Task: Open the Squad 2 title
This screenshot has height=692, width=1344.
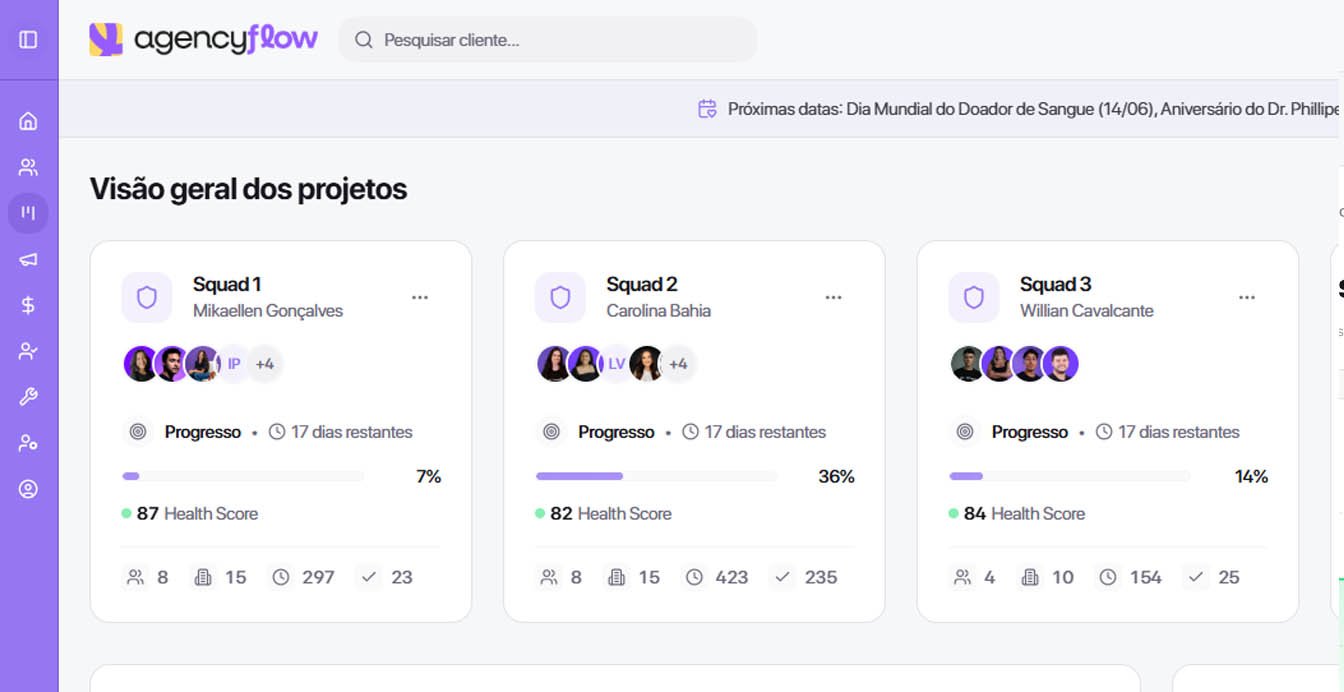Action: click(x=642, y=284)
